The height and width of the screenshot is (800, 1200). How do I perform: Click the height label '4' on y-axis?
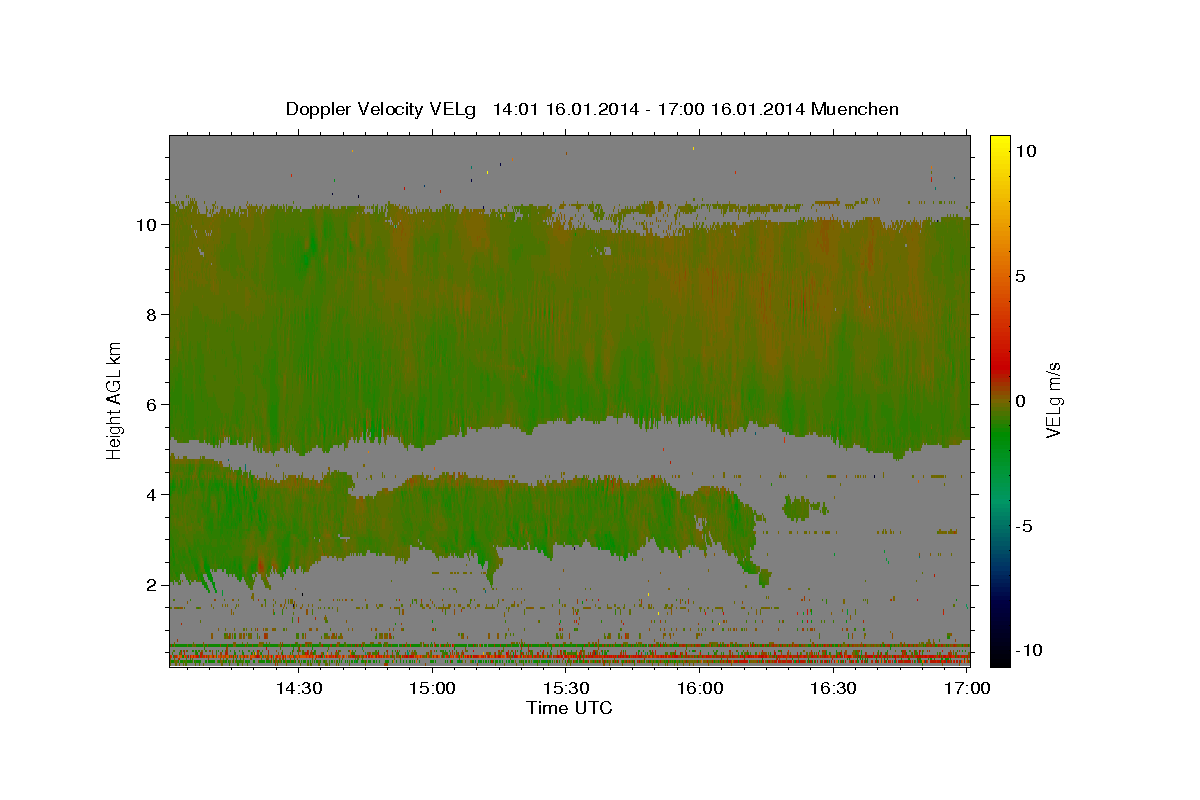[x=153, y=494]
